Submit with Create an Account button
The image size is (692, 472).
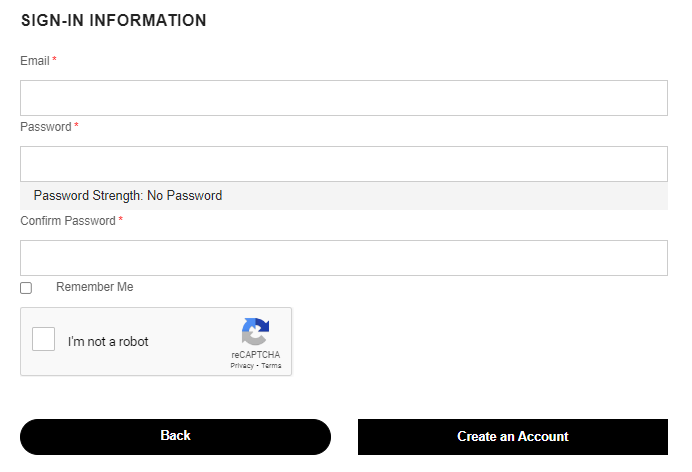point(513,437)
